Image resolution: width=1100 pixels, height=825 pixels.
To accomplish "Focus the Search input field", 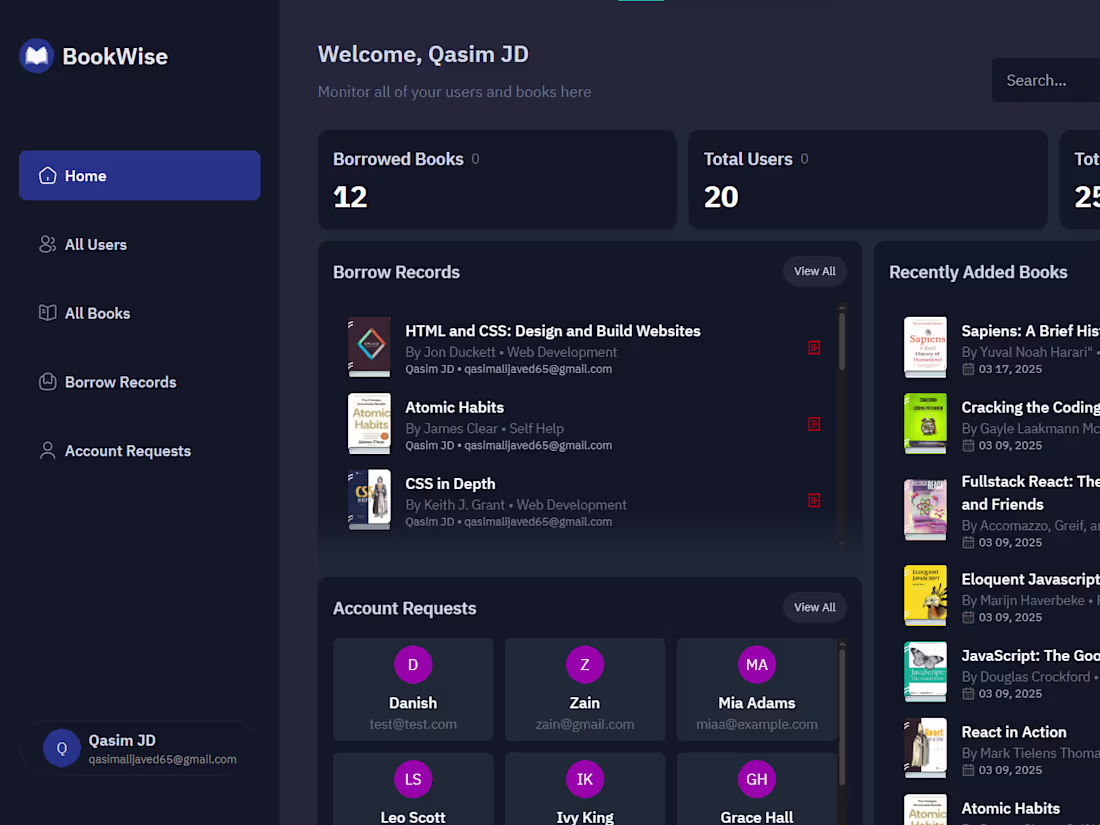I will [x=1046, y=80].
